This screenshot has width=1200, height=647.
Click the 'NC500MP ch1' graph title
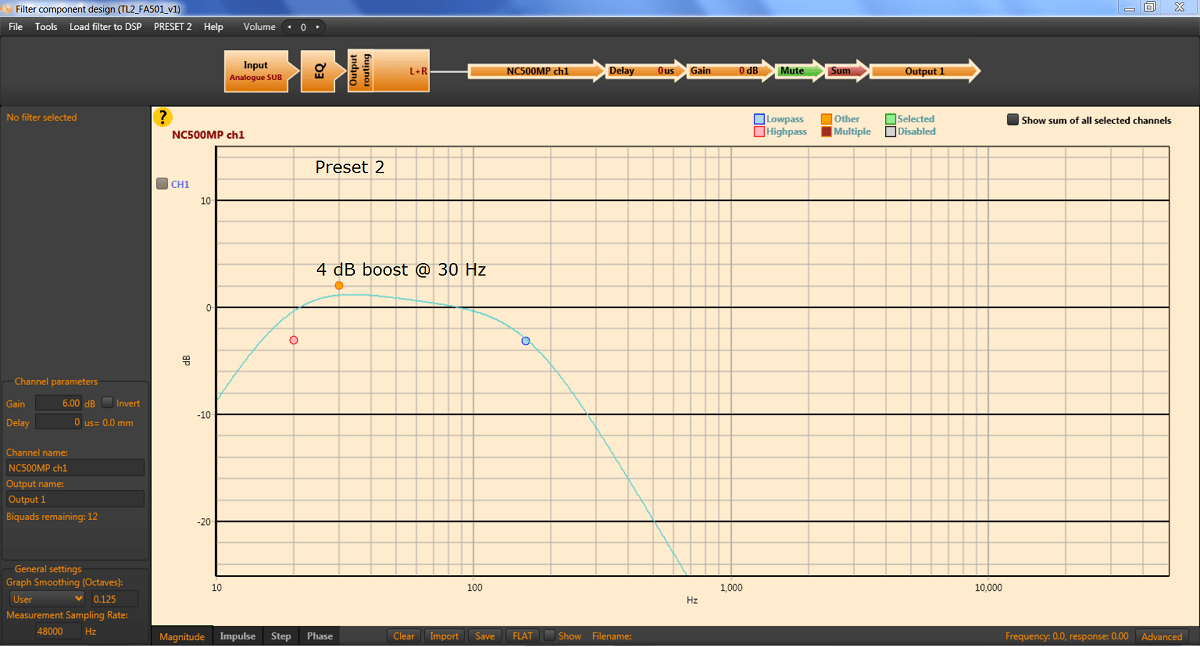(x=208, y=134)
